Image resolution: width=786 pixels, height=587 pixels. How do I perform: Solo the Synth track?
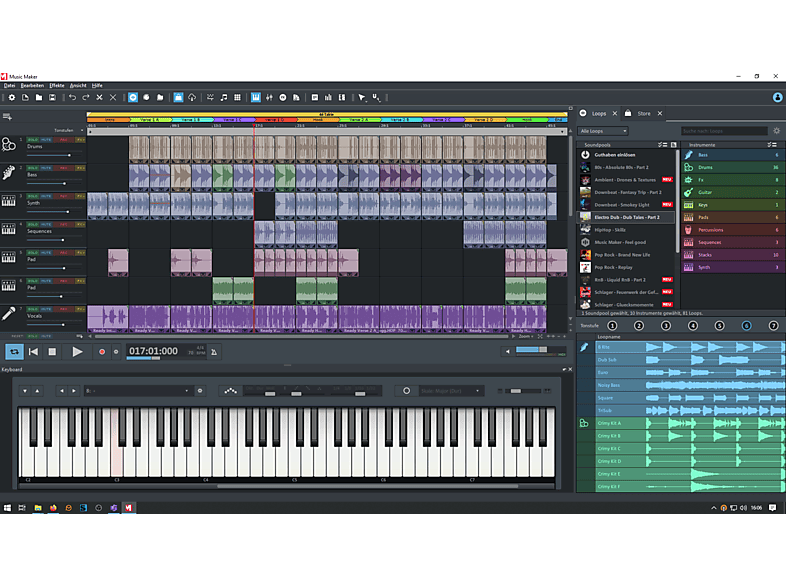coord(33,196)
